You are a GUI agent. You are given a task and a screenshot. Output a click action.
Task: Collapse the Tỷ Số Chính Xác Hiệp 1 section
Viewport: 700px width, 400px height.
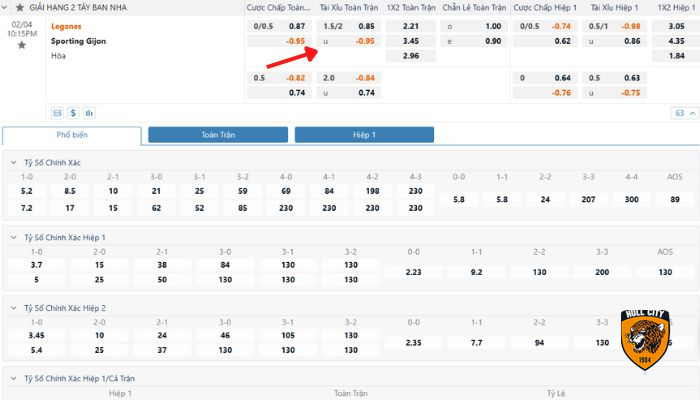[14, 237]
